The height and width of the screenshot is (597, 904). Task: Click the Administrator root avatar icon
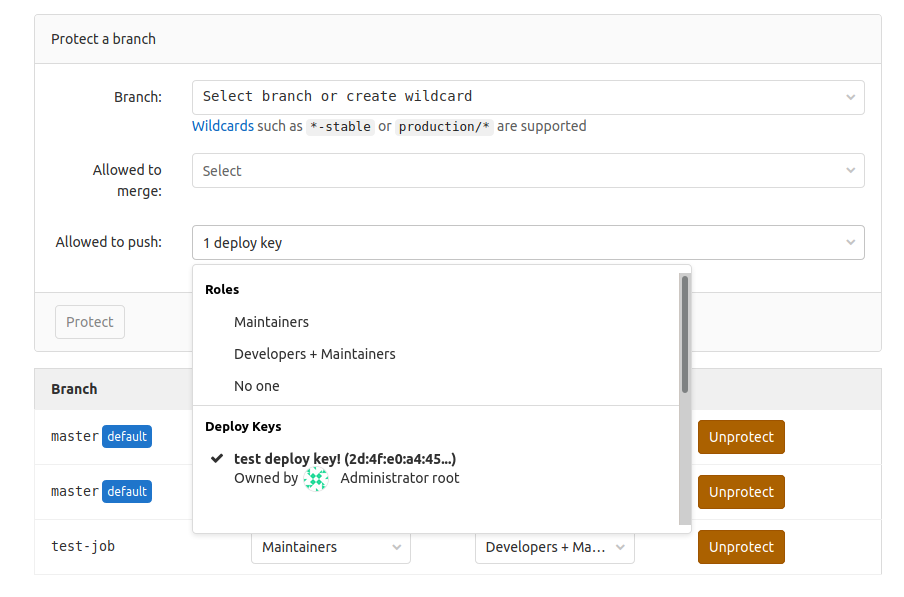click(x=316, y=478)
